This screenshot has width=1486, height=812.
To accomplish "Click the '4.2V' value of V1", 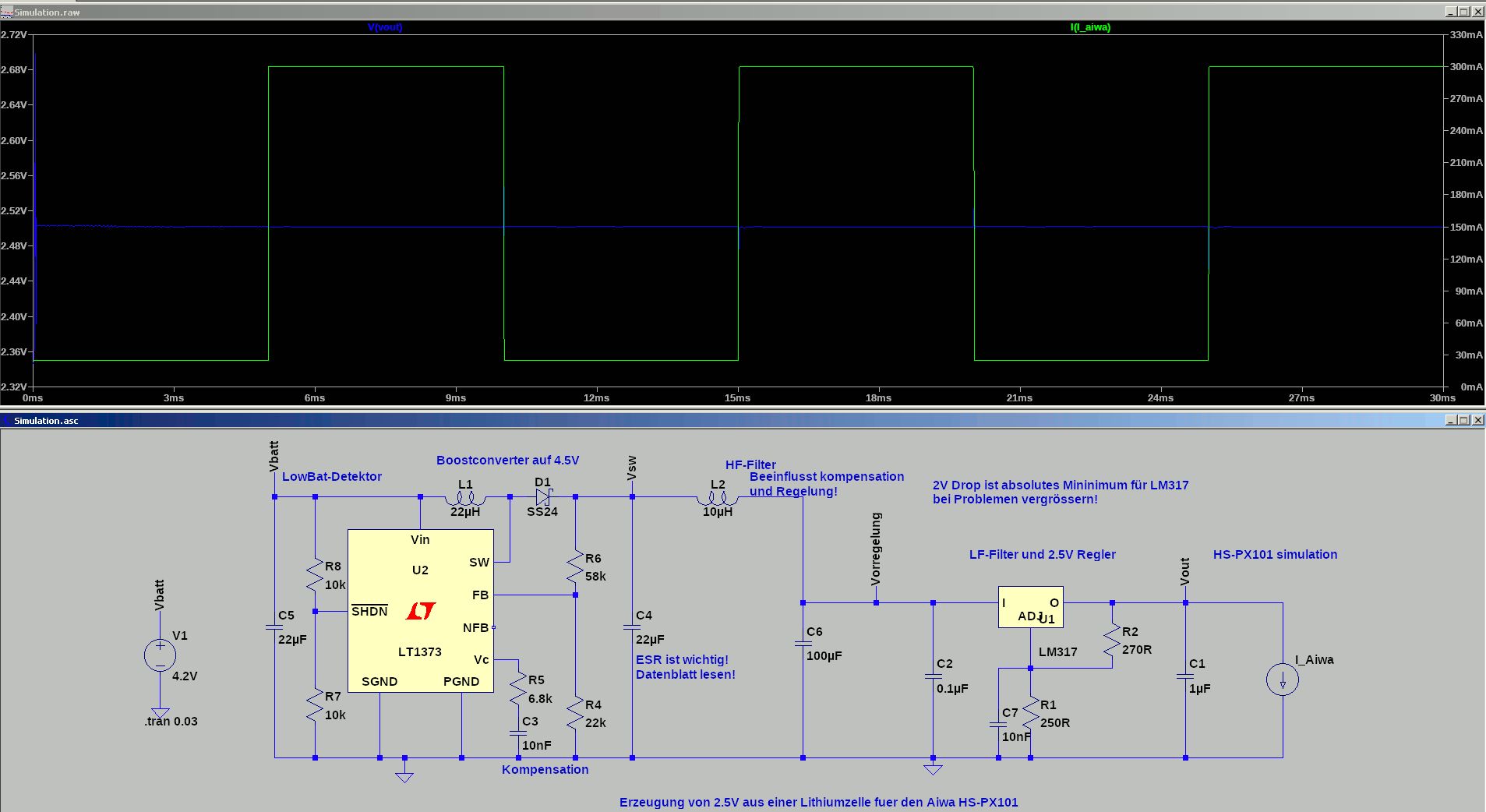I will [185, 676].
